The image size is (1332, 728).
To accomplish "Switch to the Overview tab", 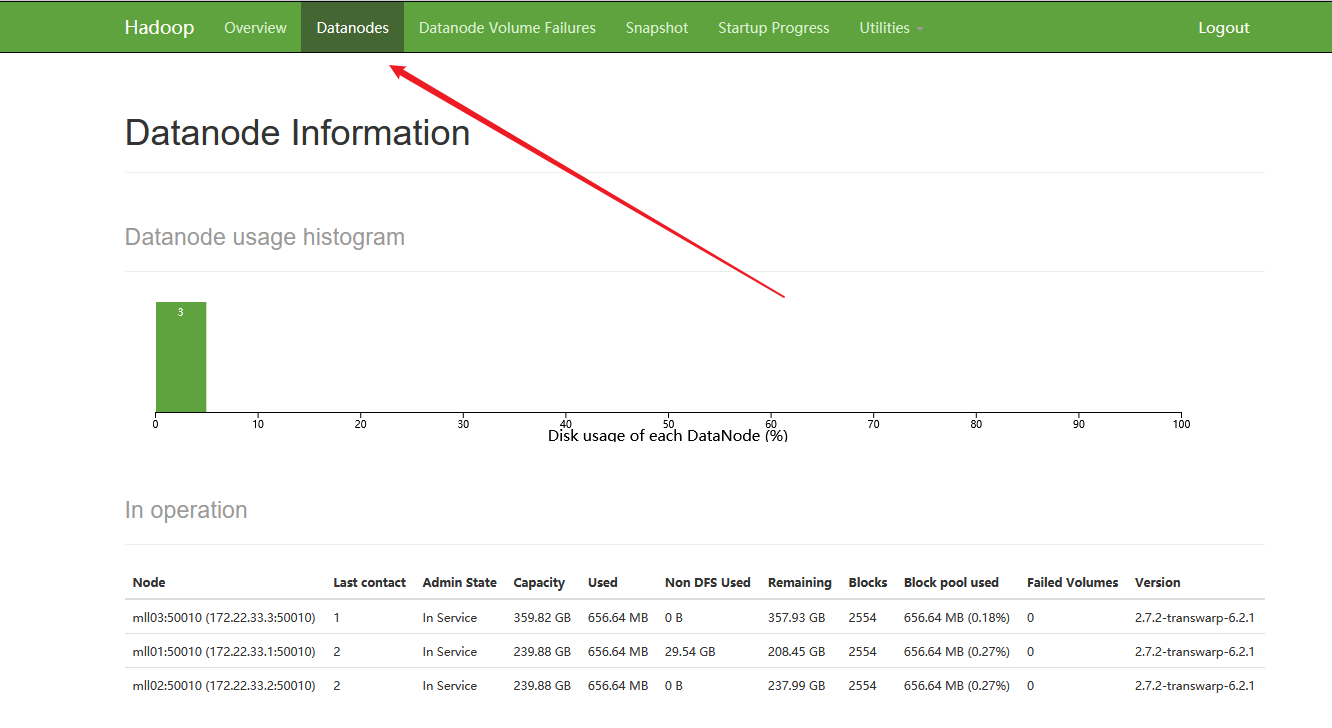I will point(255,27).
